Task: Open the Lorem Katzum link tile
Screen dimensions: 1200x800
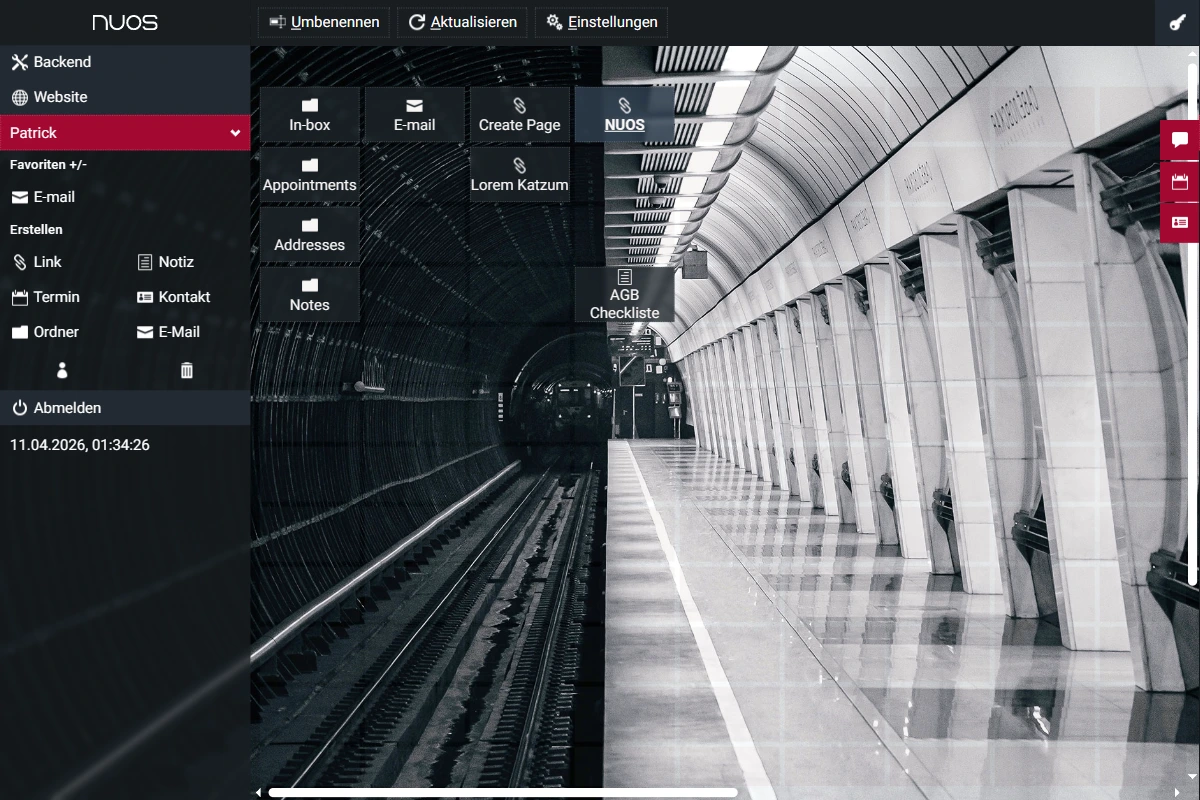Action: (519, 175)
